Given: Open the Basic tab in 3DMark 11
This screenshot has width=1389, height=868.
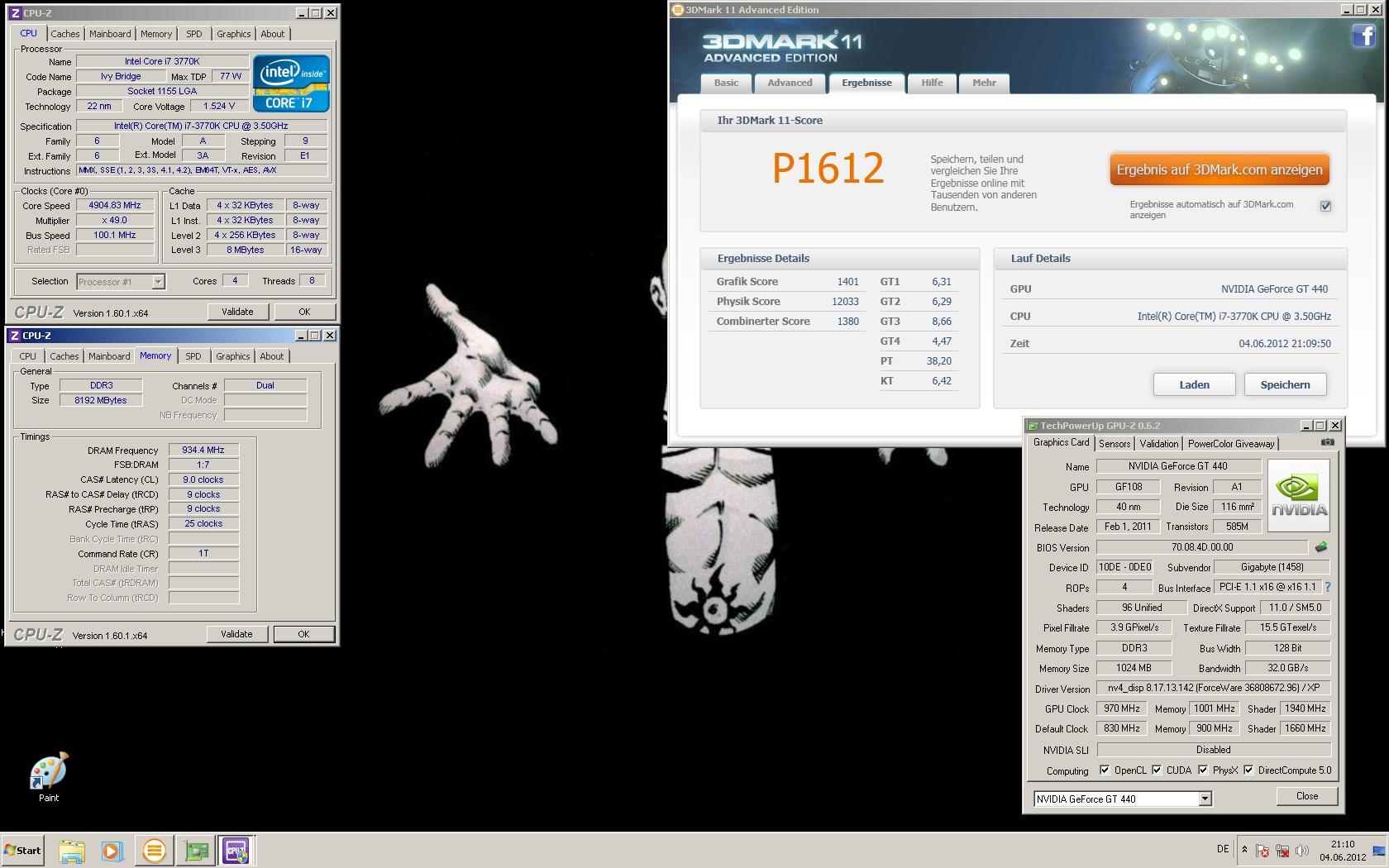Looking at the screenshot, I should (x=727, y=83).
